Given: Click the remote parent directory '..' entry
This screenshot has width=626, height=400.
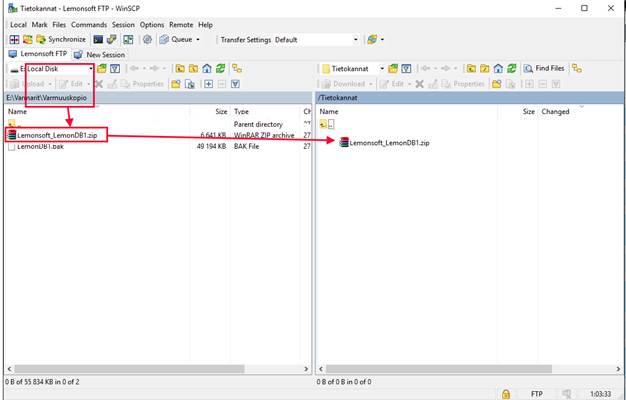Looking at the screenshot, I should [327, 125].
